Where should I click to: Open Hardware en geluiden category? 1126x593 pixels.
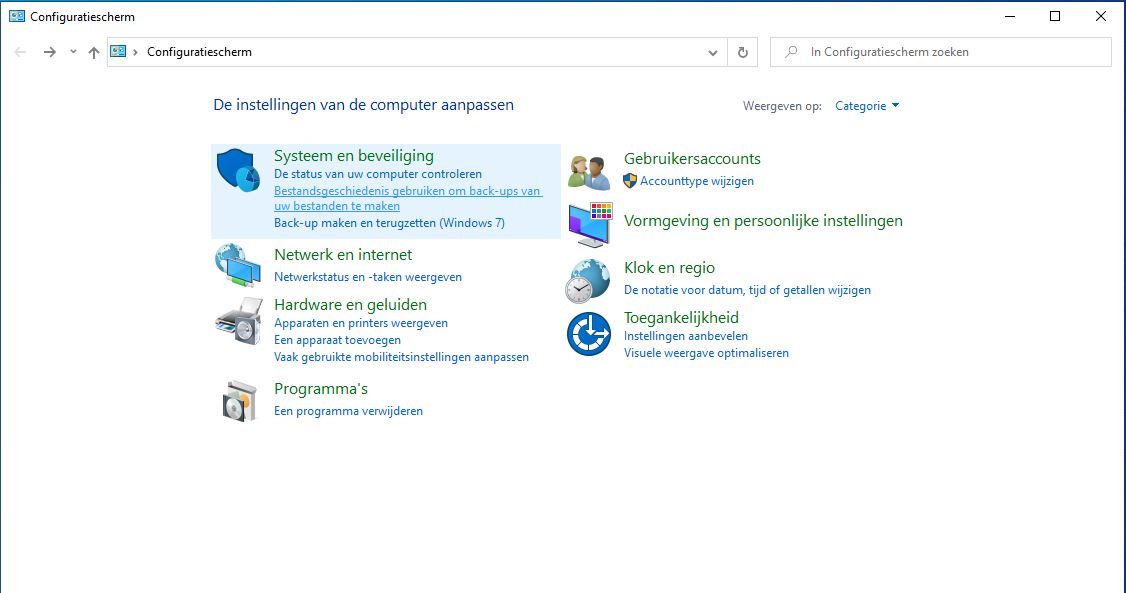click(350, 304)
